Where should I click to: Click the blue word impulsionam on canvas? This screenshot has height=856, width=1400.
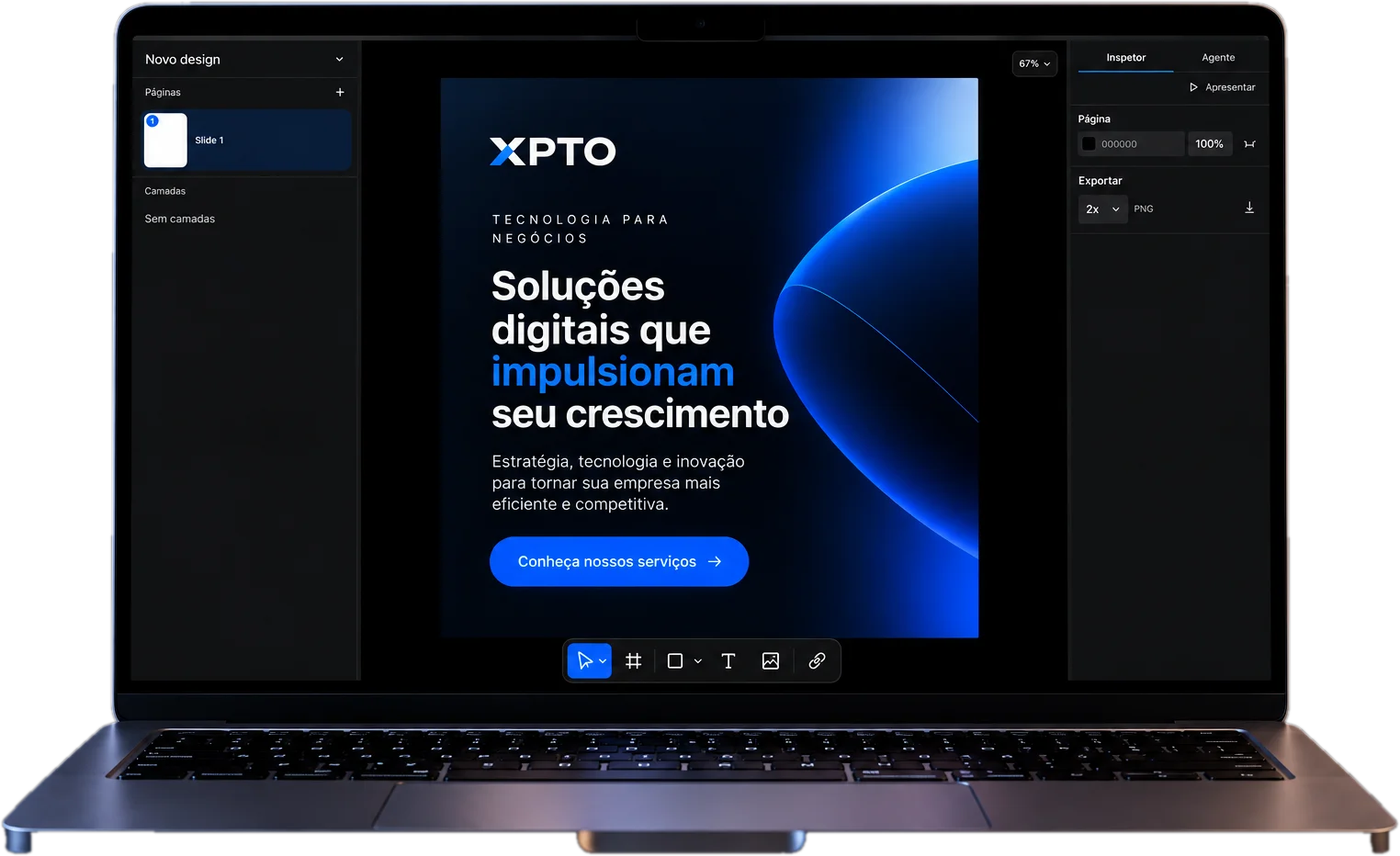tap(613, 372)
